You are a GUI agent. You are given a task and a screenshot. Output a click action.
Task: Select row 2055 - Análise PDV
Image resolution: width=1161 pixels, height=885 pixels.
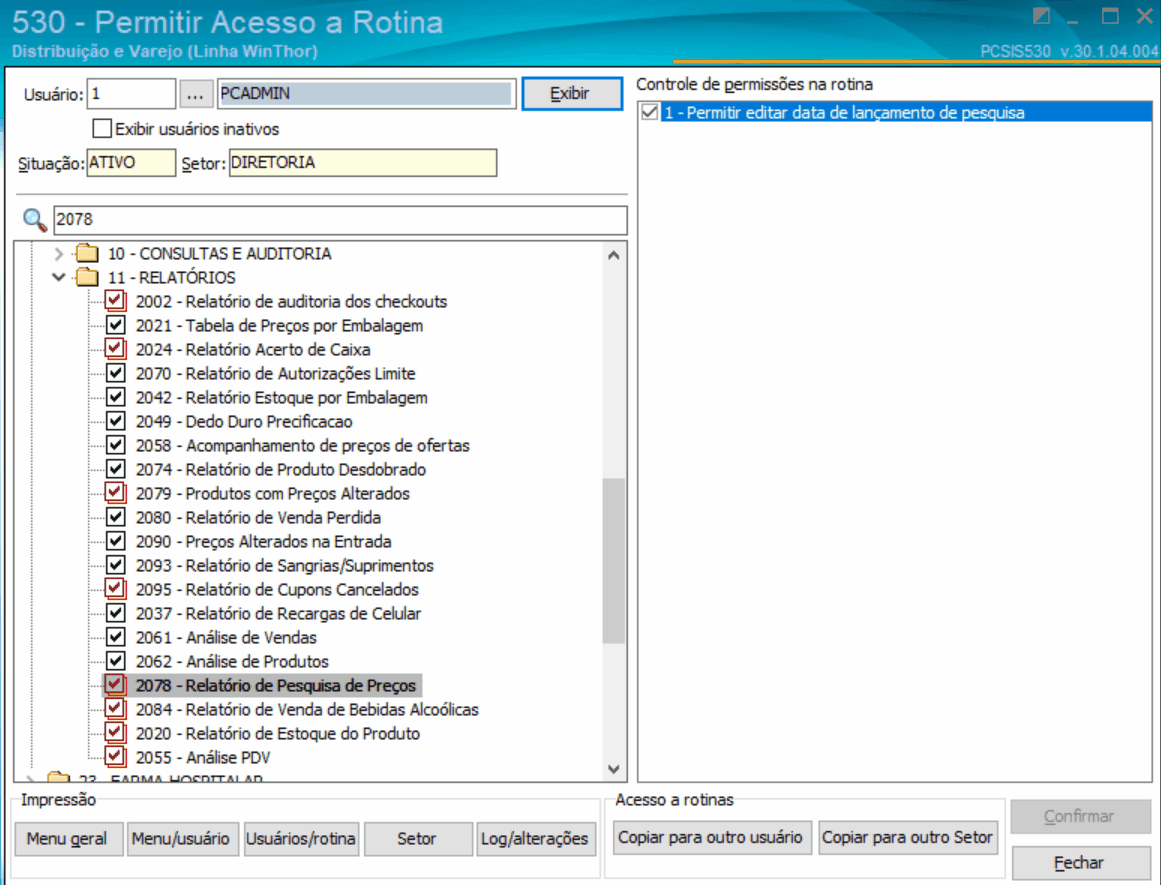pyautogui.click(x=203, y=758)
